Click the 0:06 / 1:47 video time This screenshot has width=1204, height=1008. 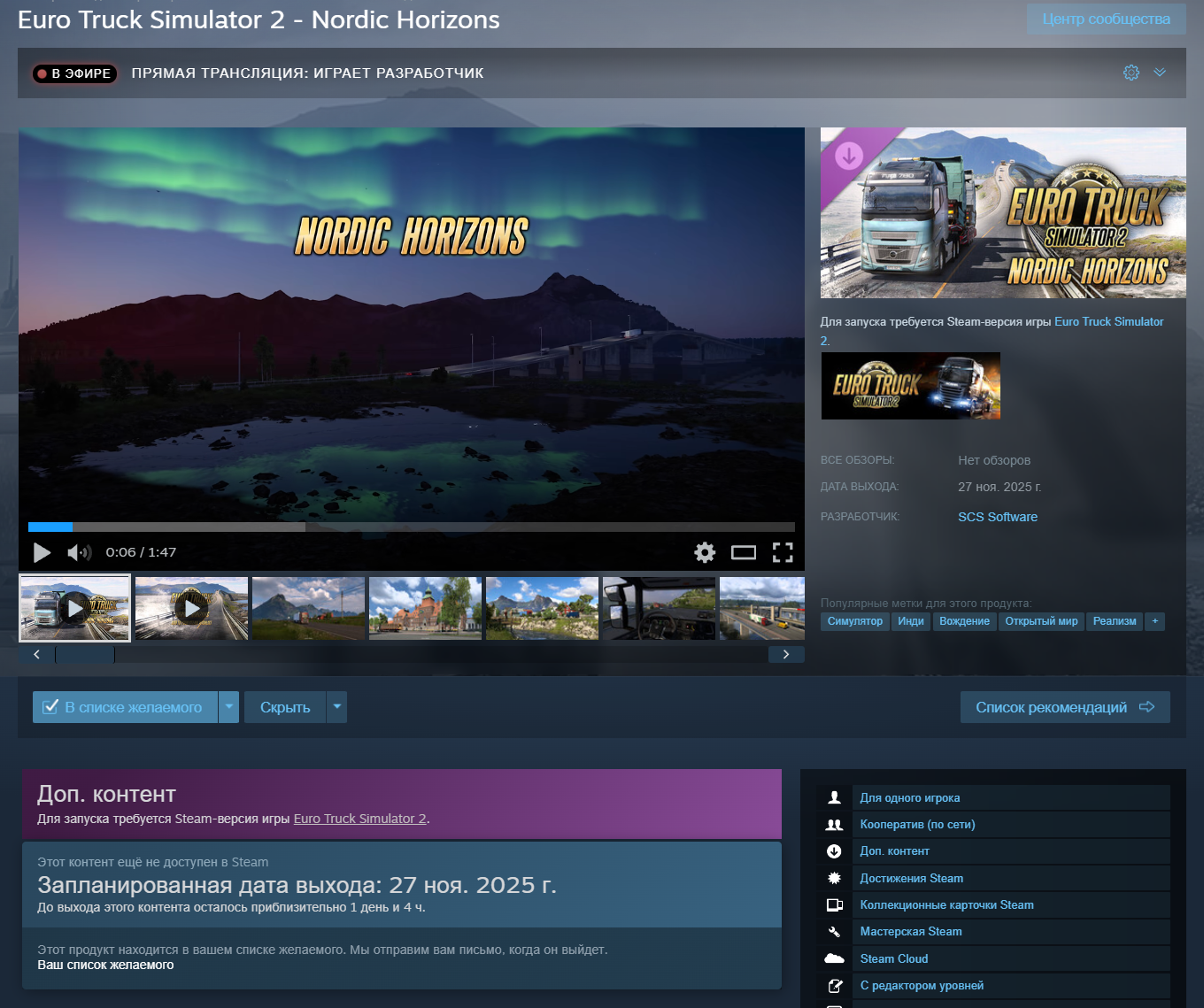141,552
